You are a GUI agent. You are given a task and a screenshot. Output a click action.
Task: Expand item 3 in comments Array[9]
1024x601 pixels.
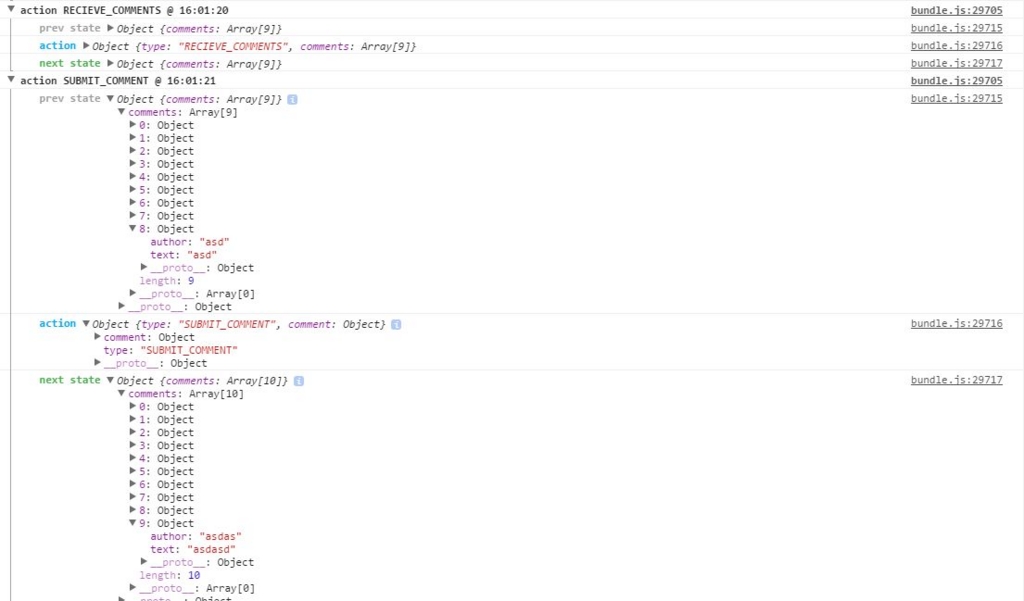tap(133, 163)
